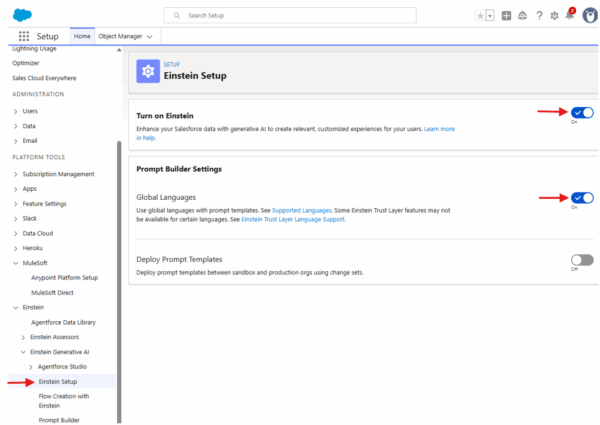Open the Salesforce Help question mark icon
This screenshot has height=425, width=600.
pos(539,16)
